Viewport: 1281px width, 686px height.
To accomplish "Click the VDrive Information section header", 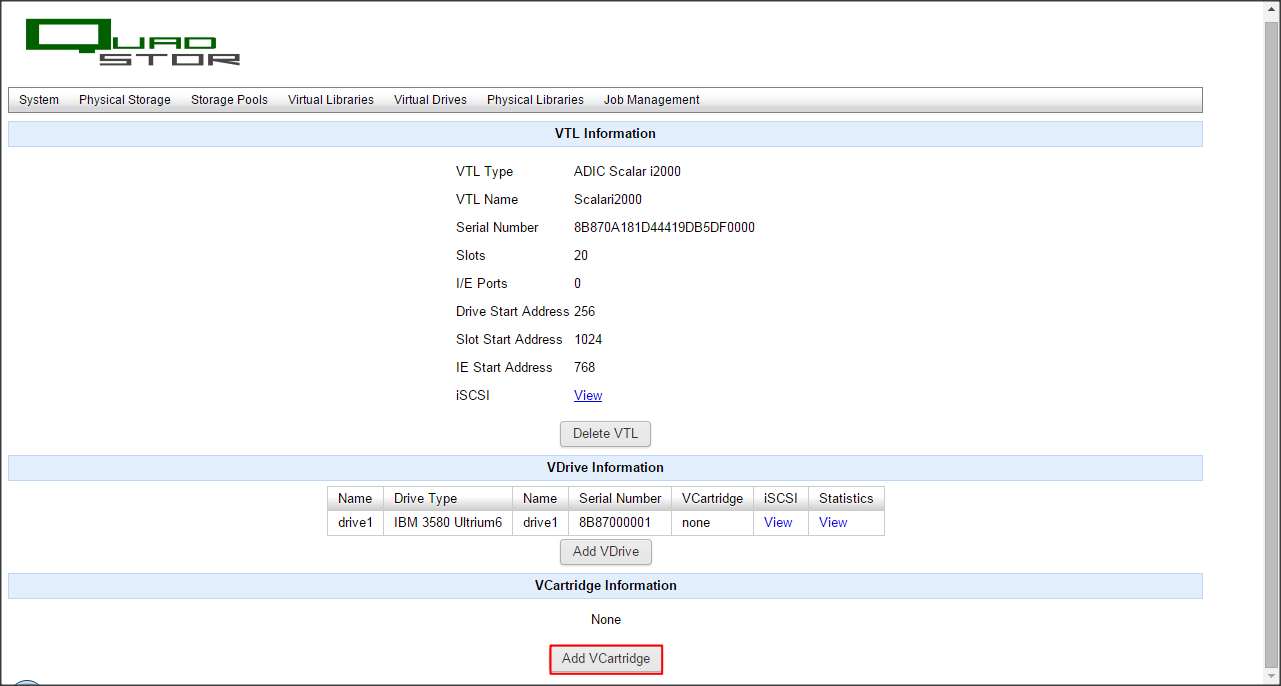I will (605, 468).
